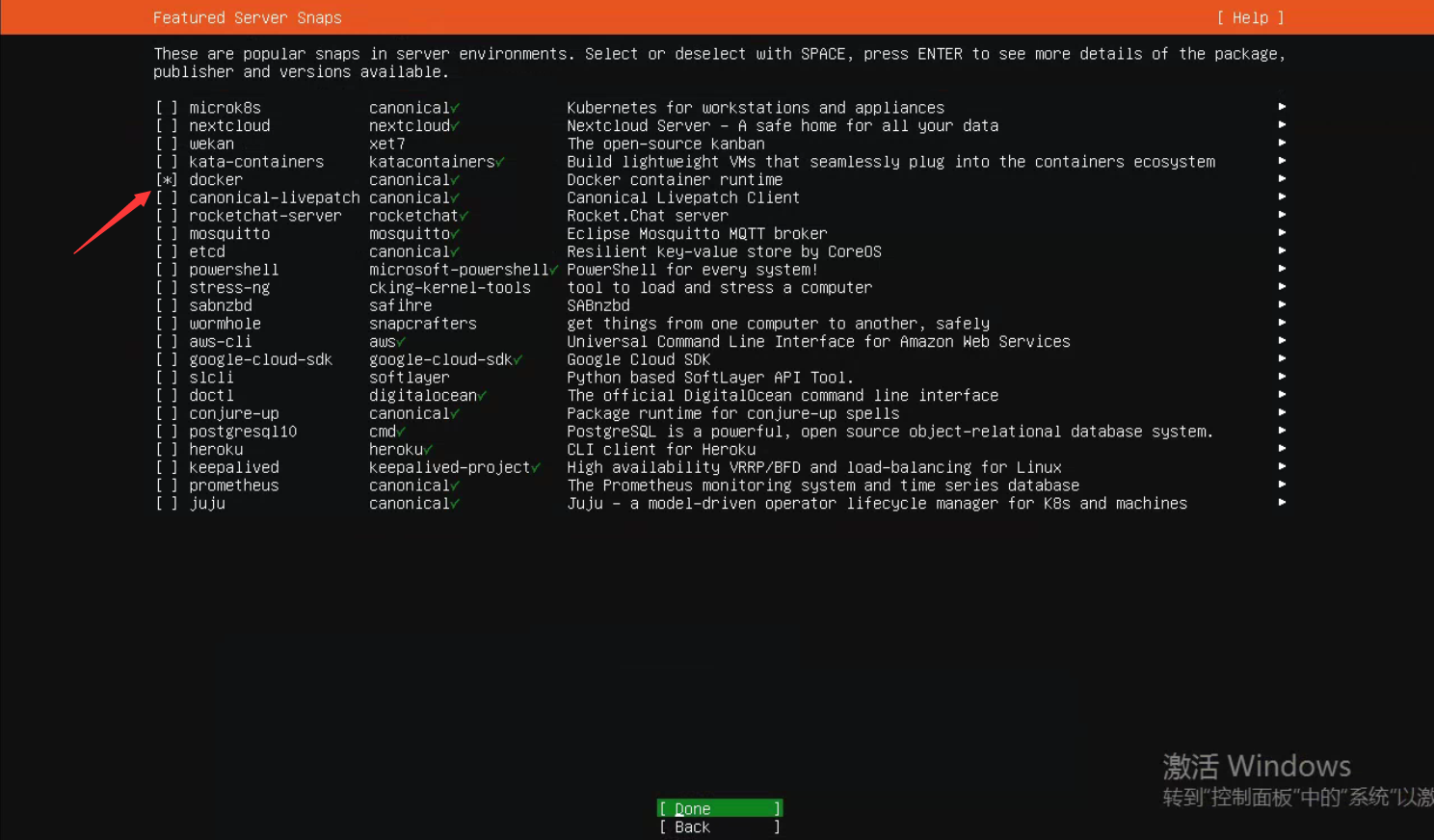Deselect the docker snap checkbox
This screenshot has width=1434, height=840.
point(167,180)
